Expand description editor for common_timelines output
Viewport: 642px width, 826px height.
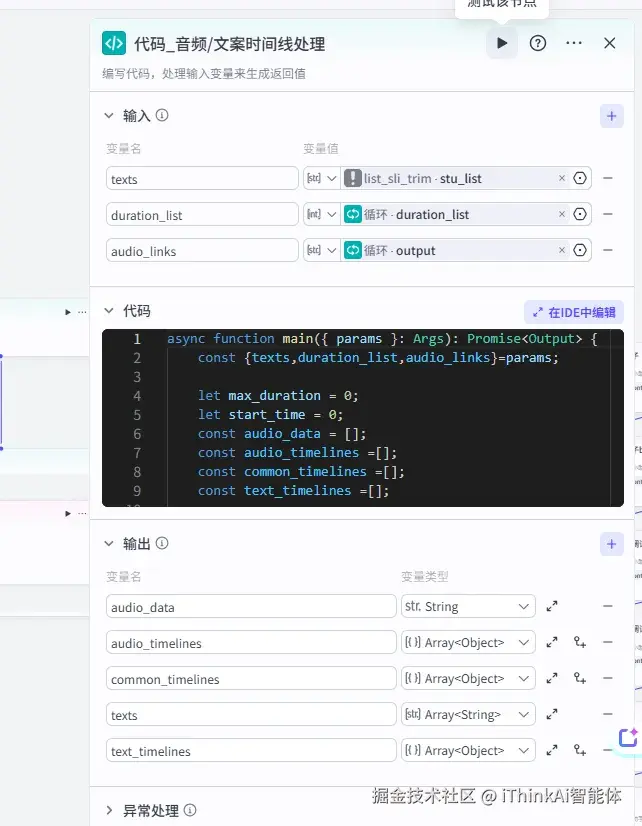tap(552, 678)
